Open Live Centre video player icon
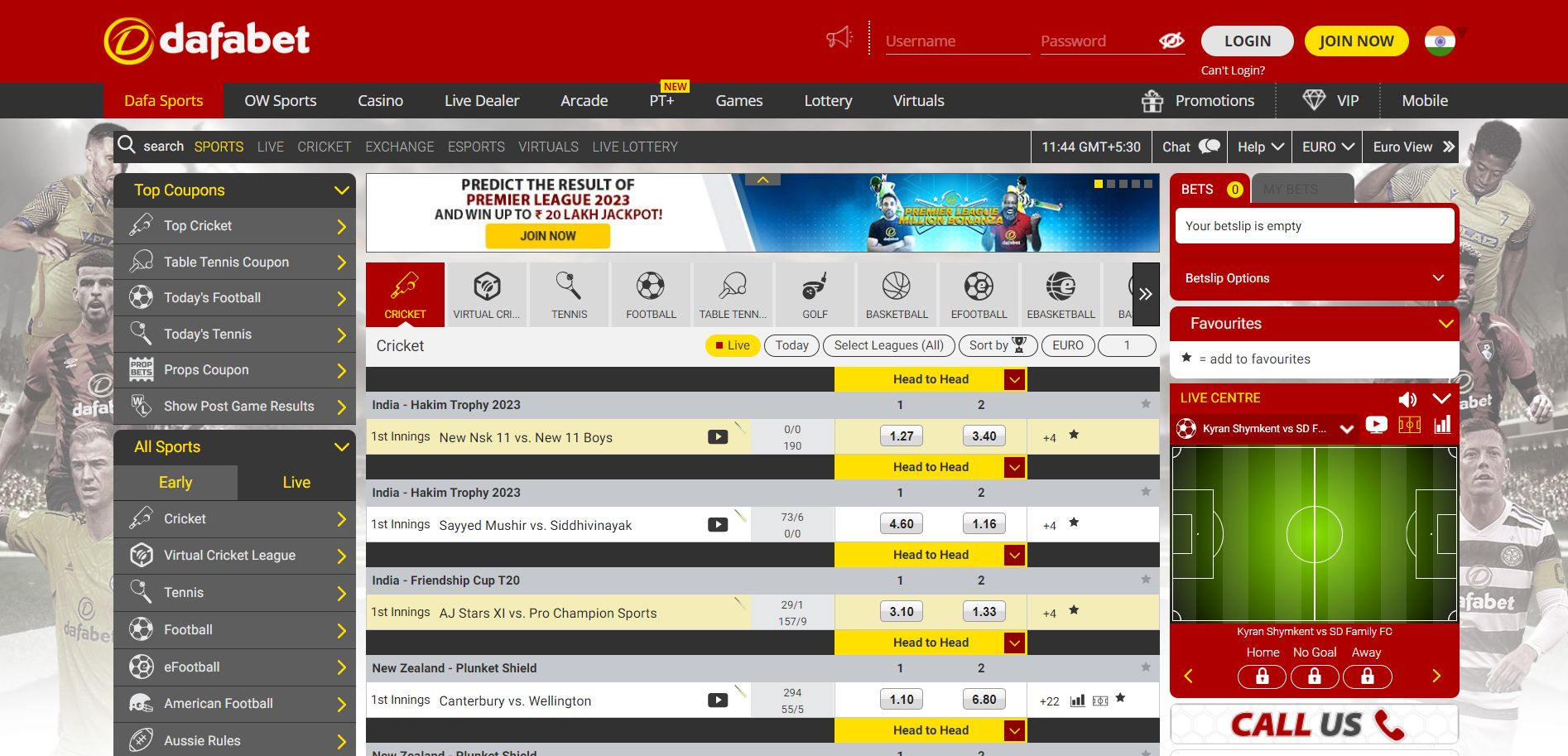Viewport: 1568px width, 756px height. point(1376,425)
